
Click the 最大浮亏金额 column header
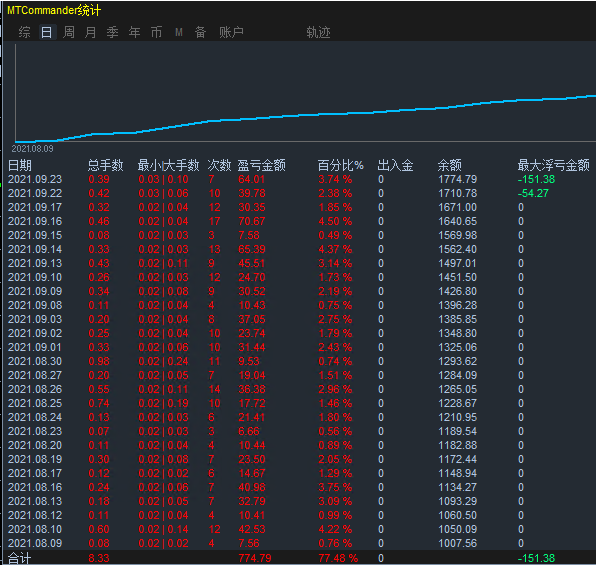click(553, 165)
